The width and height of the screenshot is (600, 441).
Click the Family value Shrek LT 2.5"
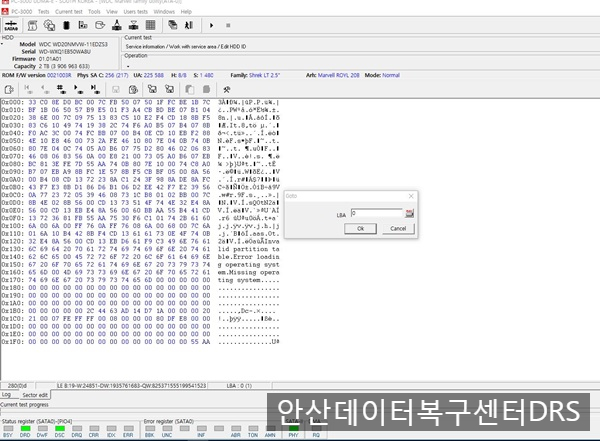point(264,75)
